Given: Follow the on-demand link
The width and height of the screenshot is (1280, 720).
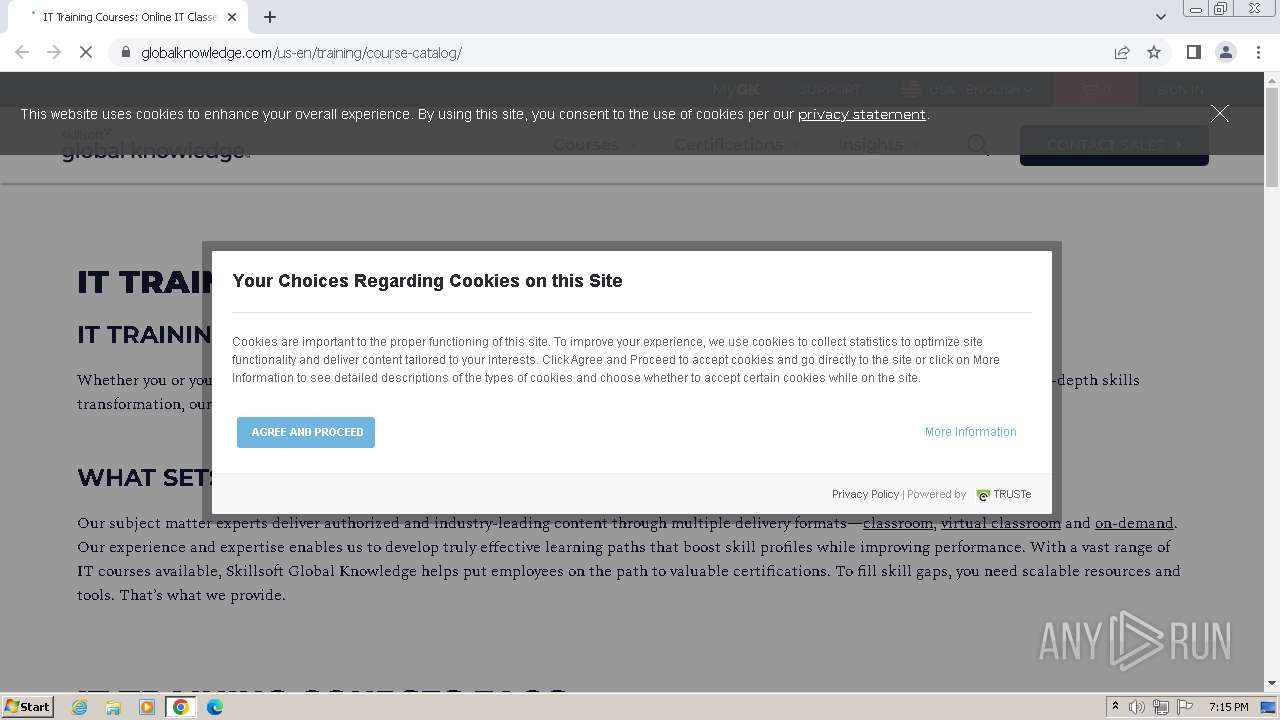Looking at the screenshot, I should pyautogui.click(x=1134, y=523).
